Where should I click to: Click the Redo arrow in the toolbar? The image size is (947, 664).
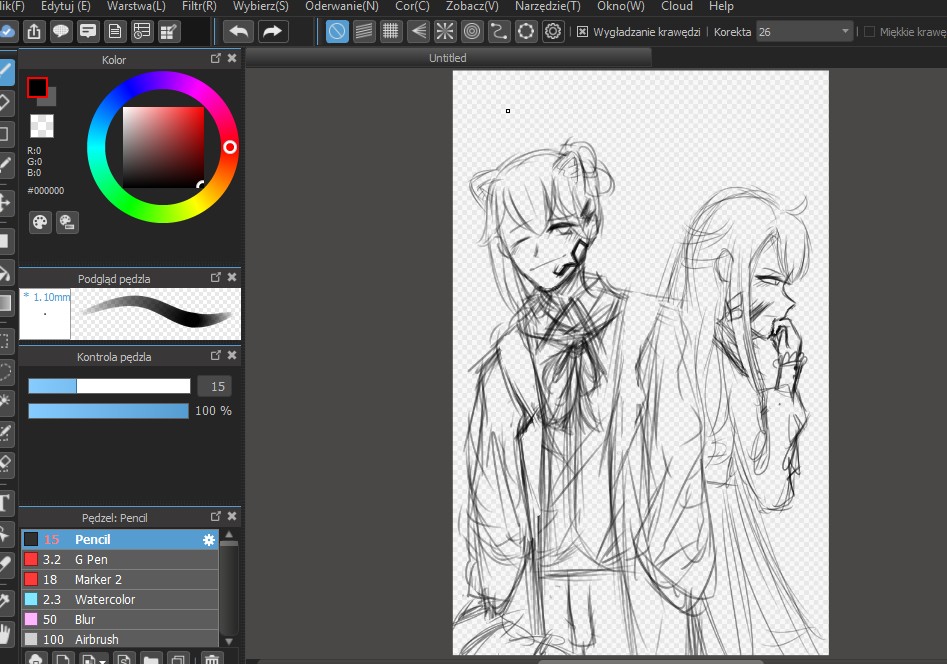point(272,31)
